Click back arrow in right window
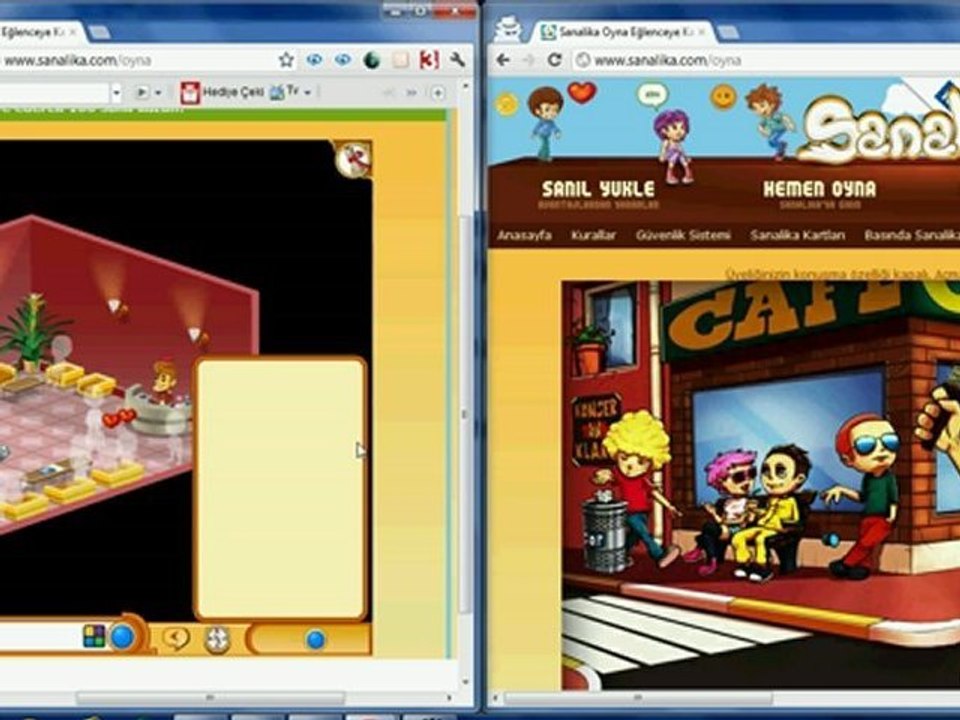The image size is (960, 720). 503,60
